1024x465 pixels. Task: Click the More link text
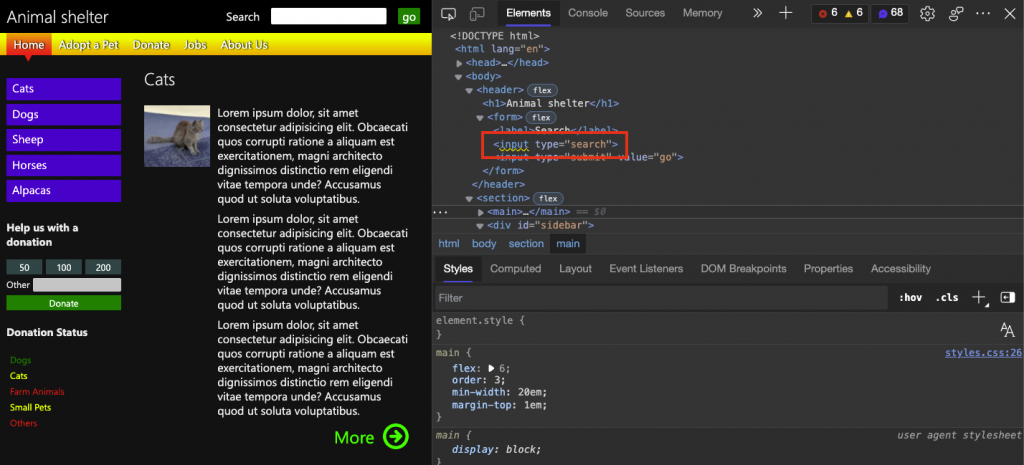(x=354, y=438)
